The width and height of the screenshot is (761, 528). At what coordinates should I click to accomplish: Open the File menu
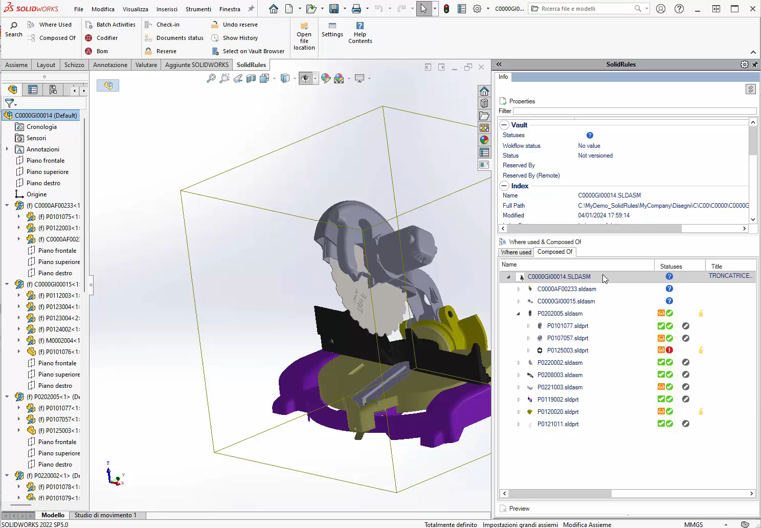pyautogui.click(x=79, y=9)
